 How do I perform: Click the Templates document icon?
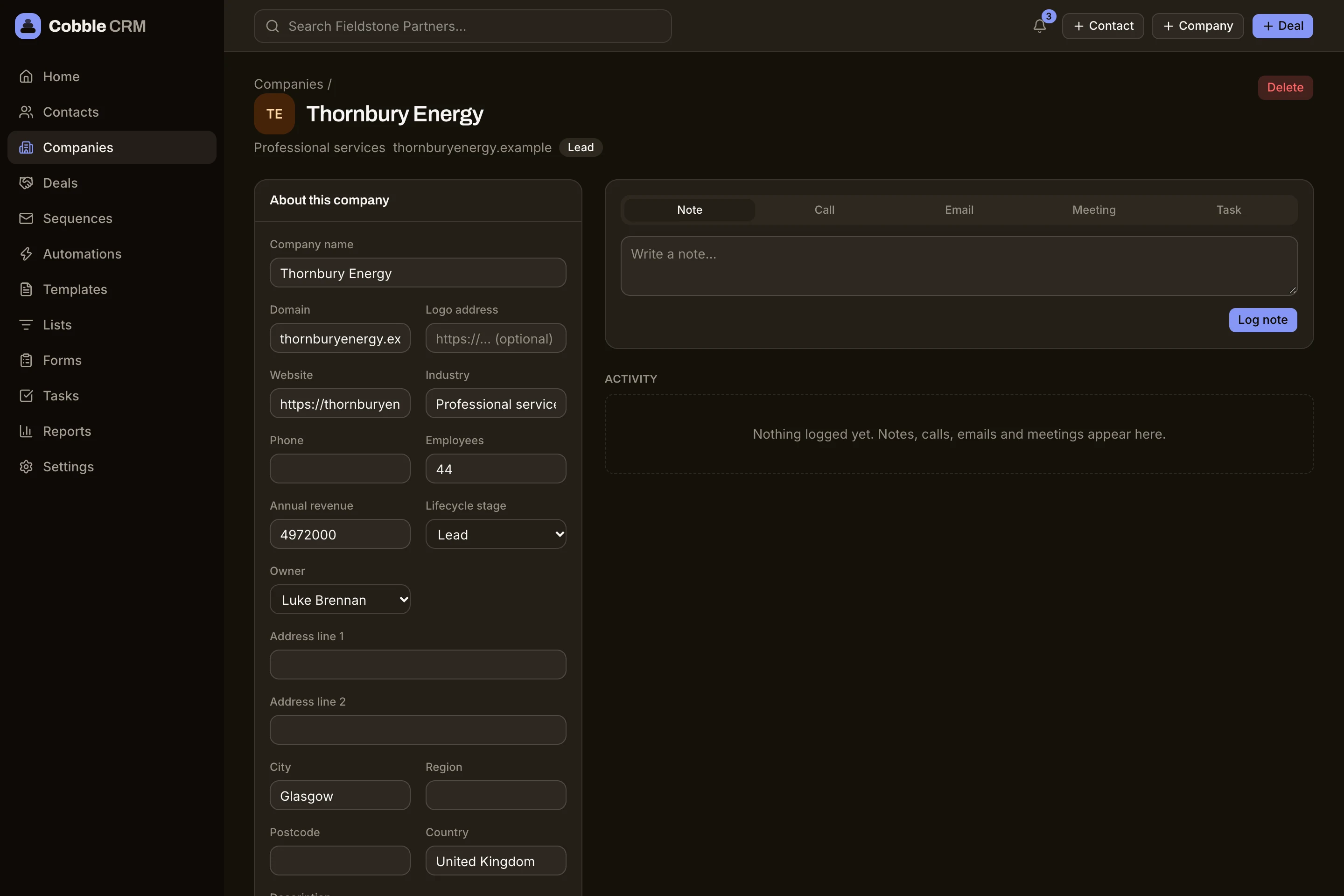[26, 289]
